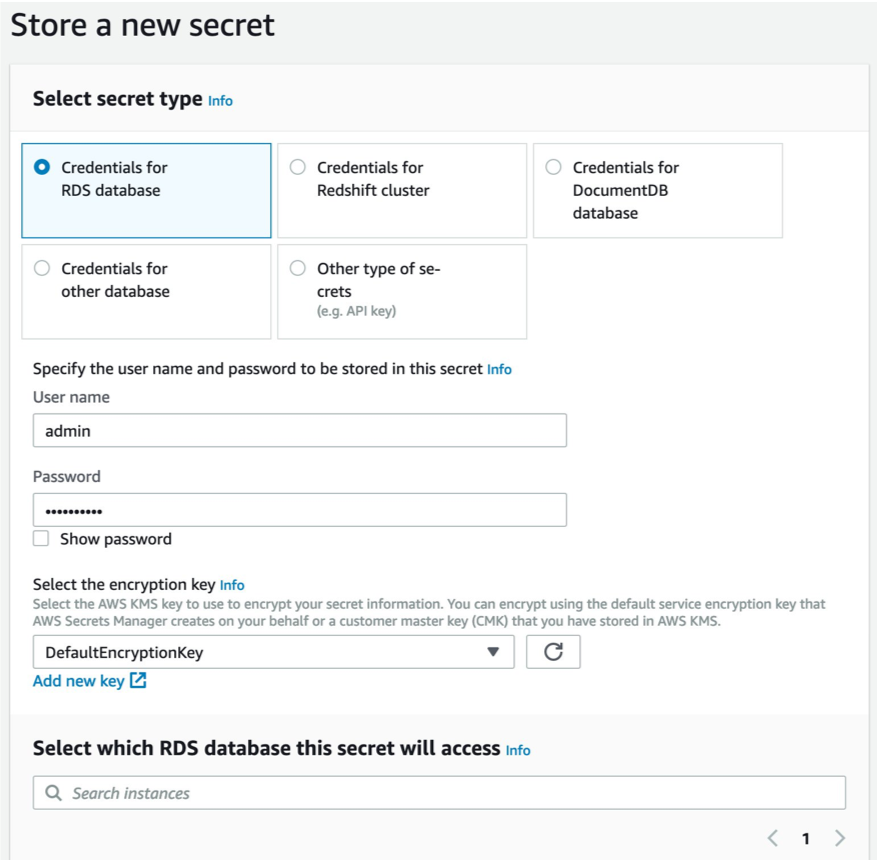The width and height of the screenshot is (877, 860).
Task: Click the Search instances field
Action: click(x=300, y=792)
